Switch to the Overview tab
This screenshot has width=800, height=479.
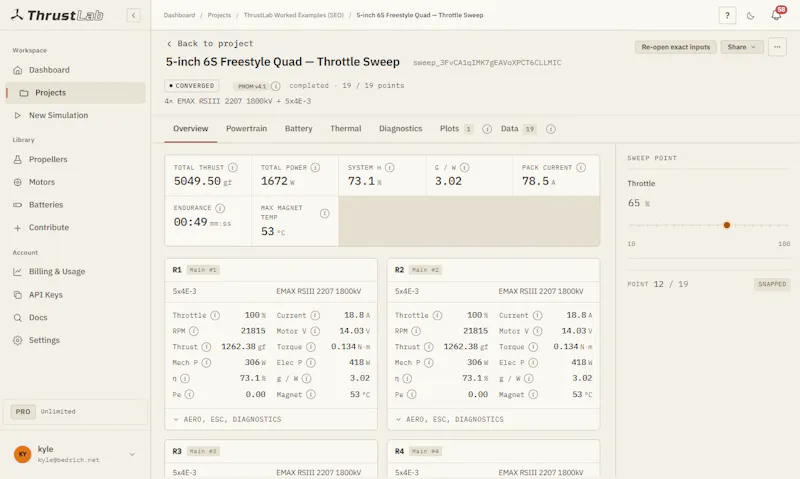pos(190,129)
